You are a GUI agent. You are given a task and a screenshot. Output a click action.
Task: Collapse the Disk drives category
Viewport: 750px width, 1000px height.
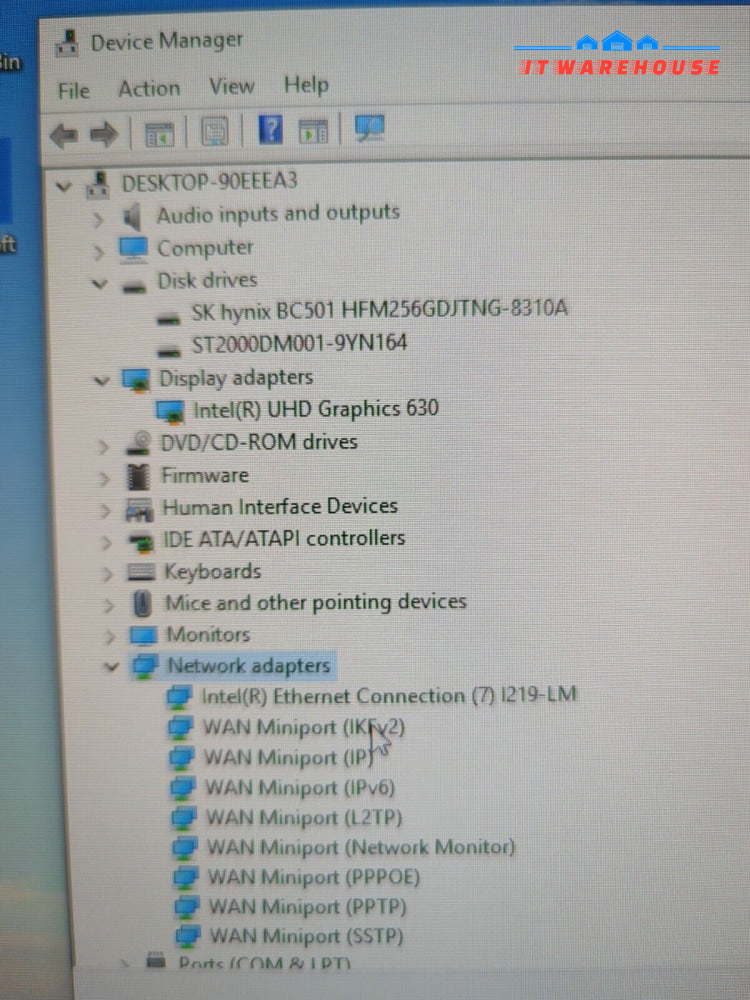[x=99, y=284]
